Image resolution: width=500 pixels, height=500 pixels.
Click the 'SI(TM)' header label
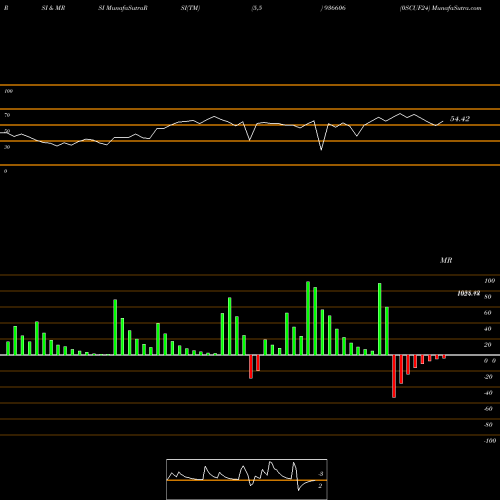coord(190,8)
